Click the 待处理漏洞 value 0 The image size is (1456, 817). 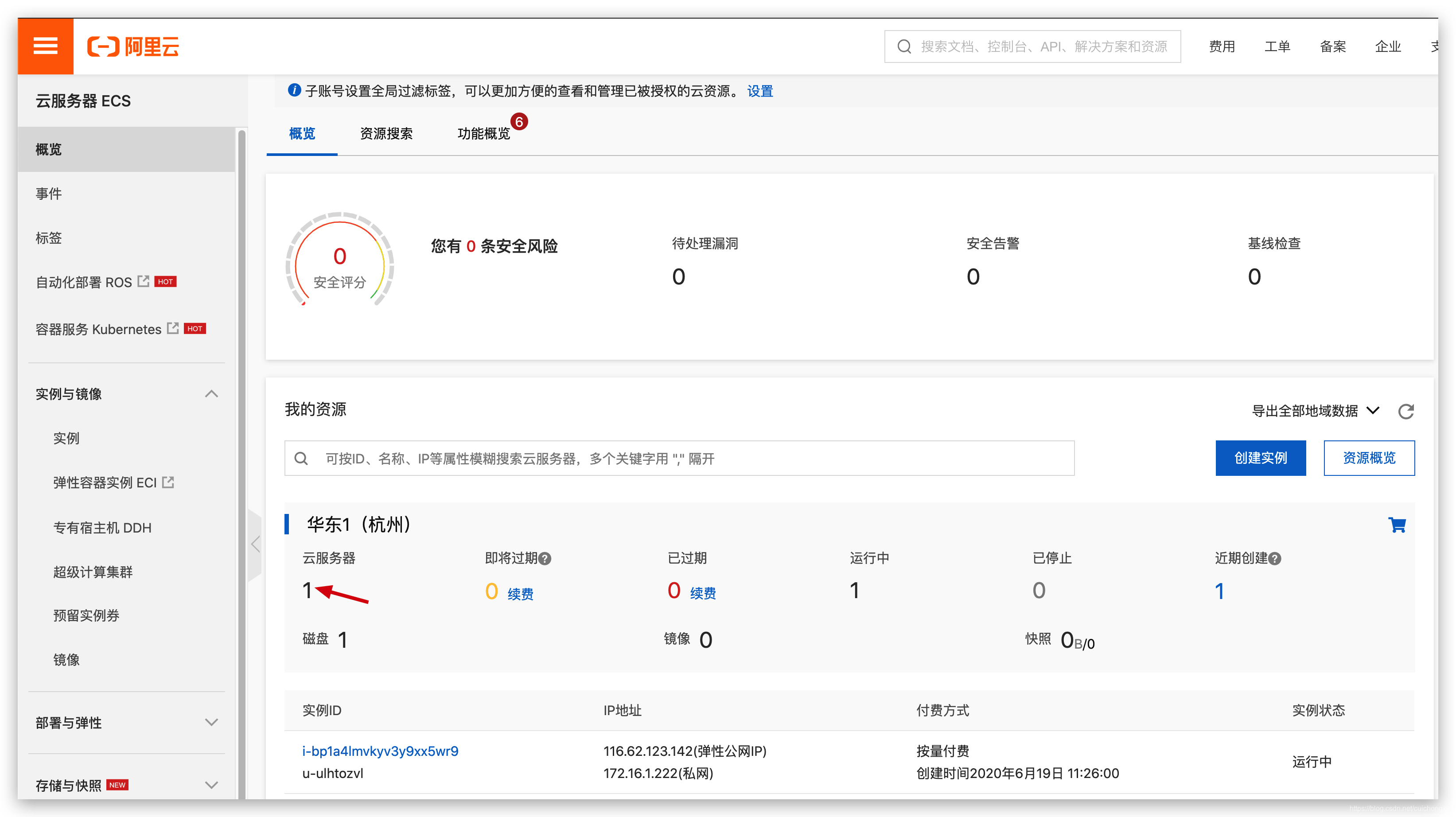pyautogui.click(x=678, y=277)
